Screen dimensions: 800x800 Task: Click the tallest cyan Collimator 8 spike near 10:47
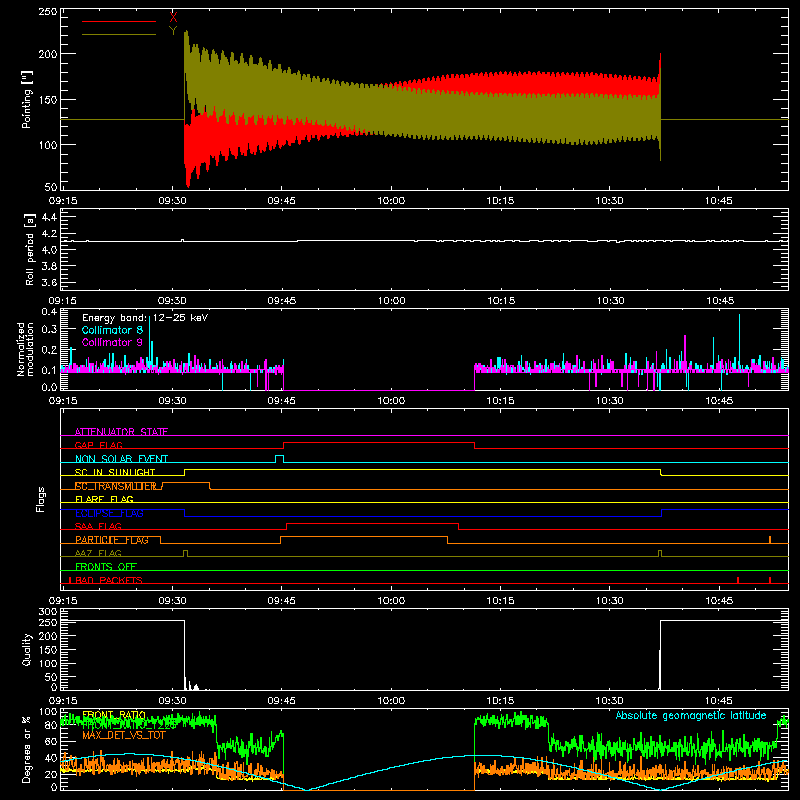(739, 342)
